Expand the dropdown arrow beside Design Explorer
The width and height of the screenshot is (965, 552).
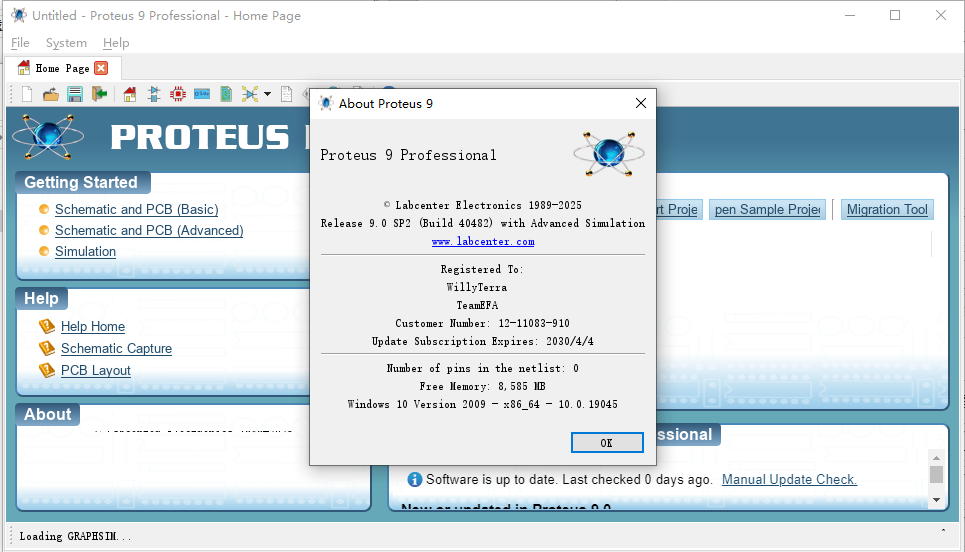(267, 94)
